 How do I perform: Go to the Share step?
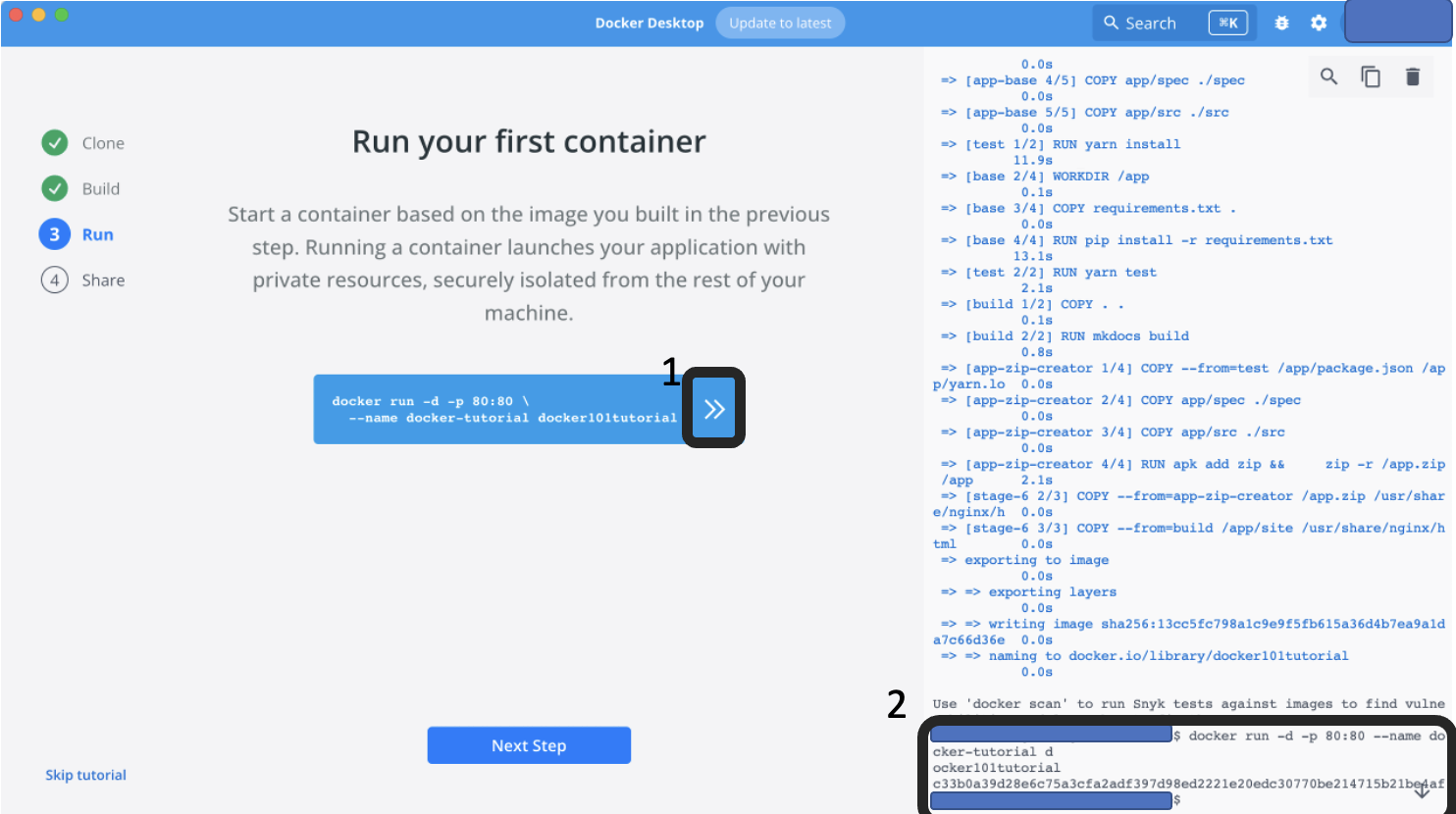[103, 280]
